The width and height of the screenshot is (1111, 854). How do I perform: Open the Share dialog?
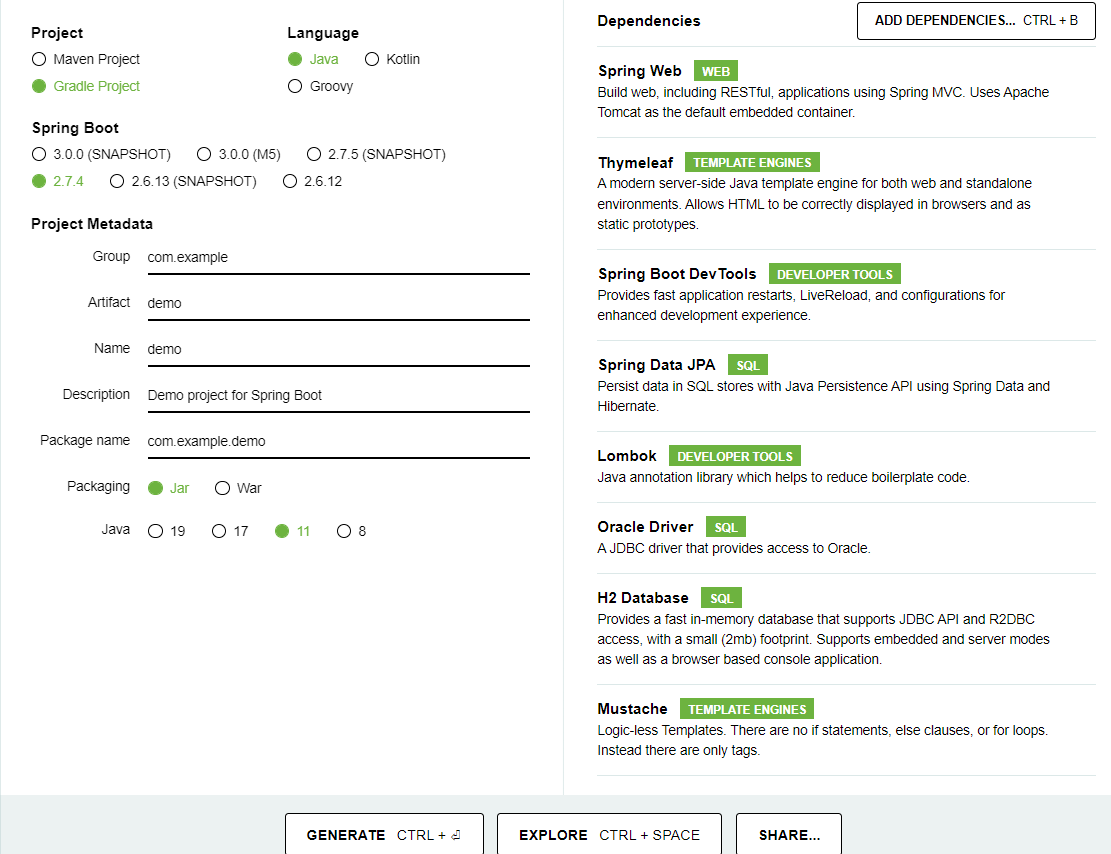(x=789, y=834)
